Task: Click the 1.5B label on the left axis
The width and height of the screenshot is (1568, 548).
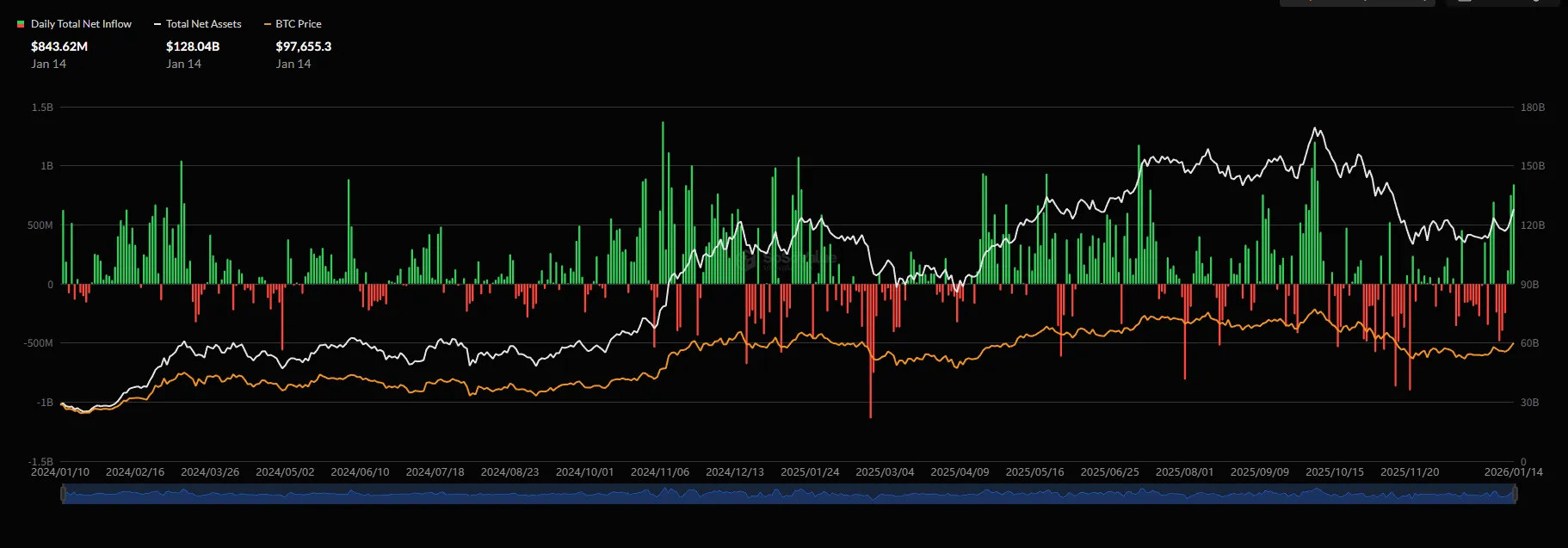Action: pyautogui.click(x=42, y=108)
